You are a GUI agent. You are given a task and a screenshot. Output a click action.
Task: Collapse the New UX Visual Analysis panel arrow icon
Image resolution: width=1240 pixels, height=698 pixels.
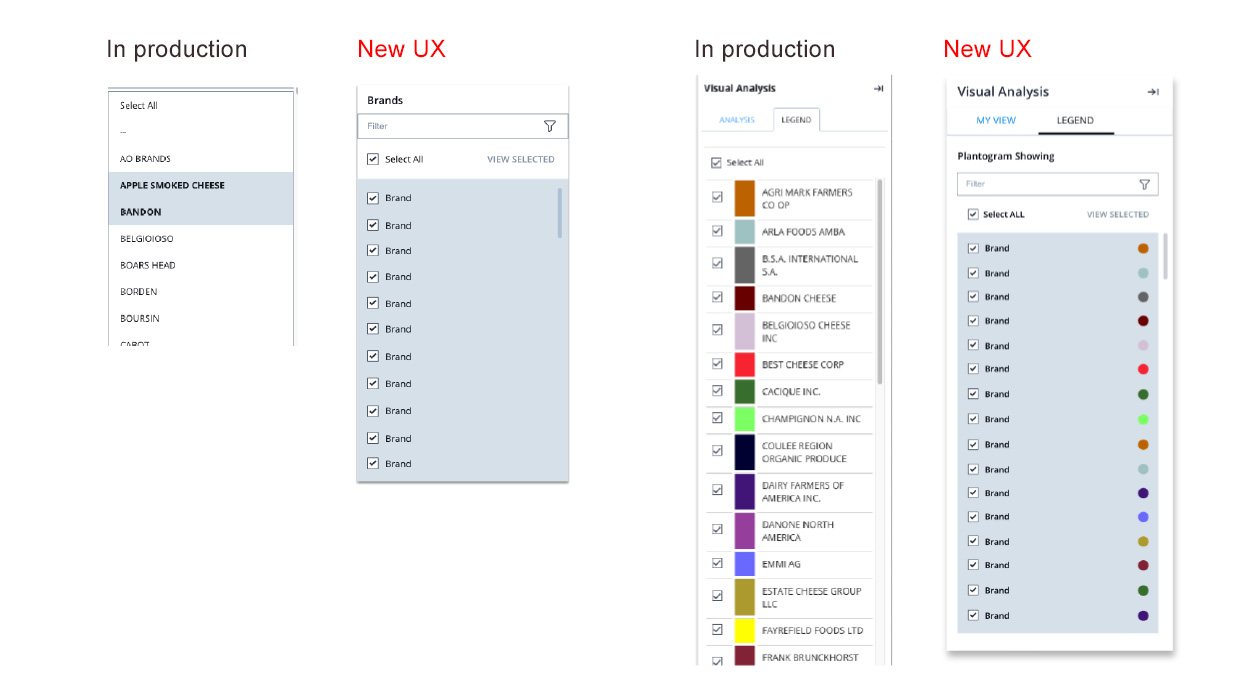[x=1152, y=92]
